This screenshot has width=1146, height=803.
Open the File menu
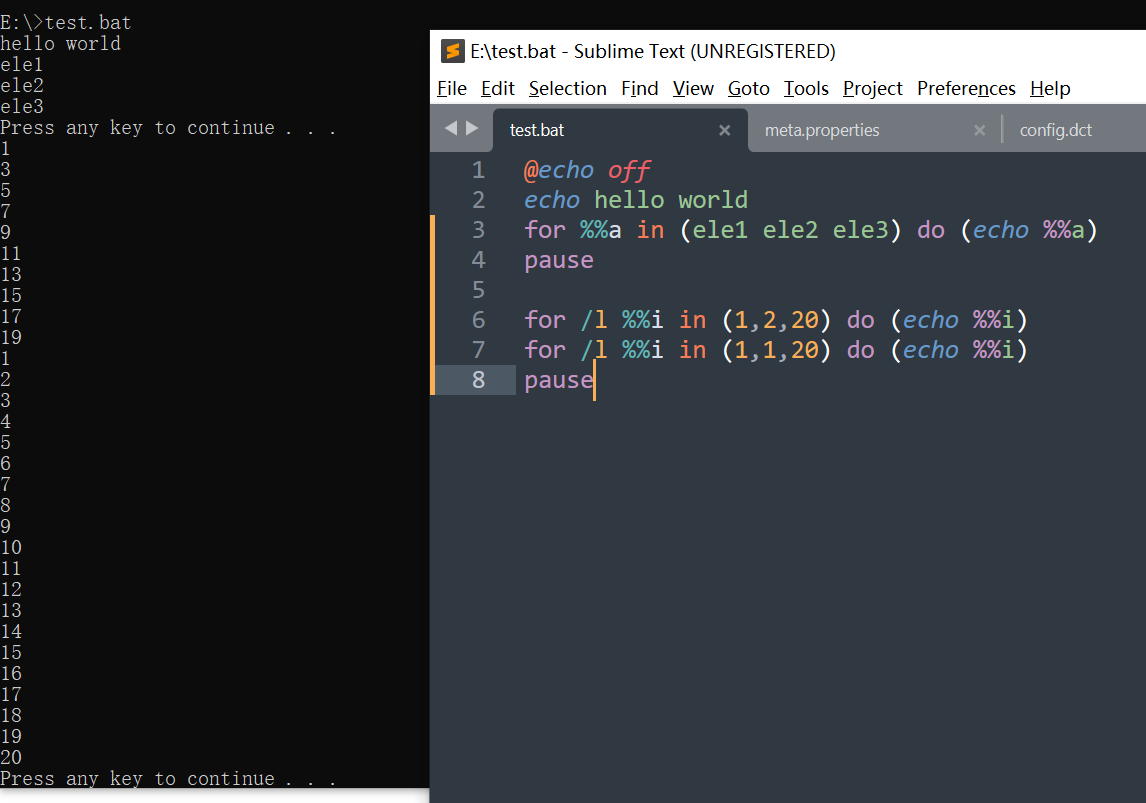pyautogui.click(x=452, y=88)
